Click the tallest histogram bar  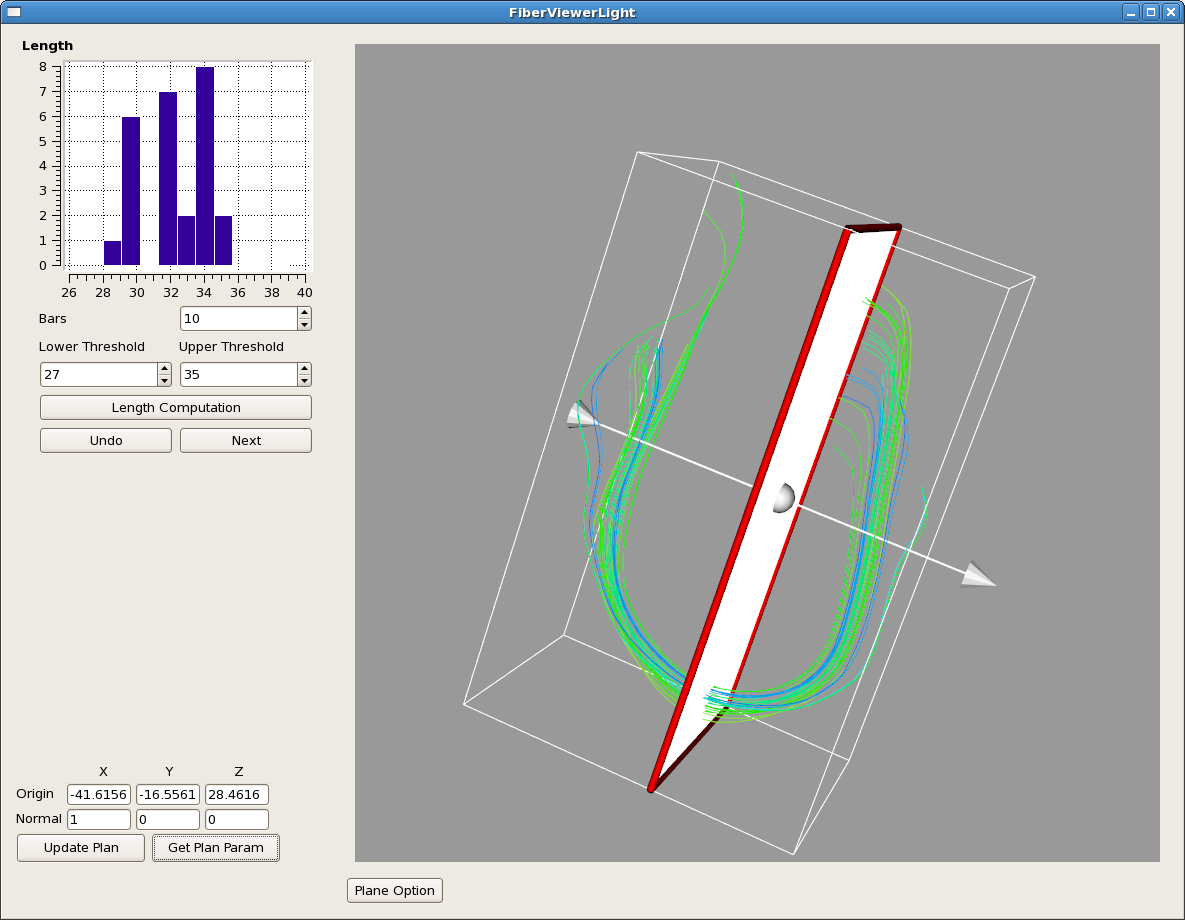[205, 165]
